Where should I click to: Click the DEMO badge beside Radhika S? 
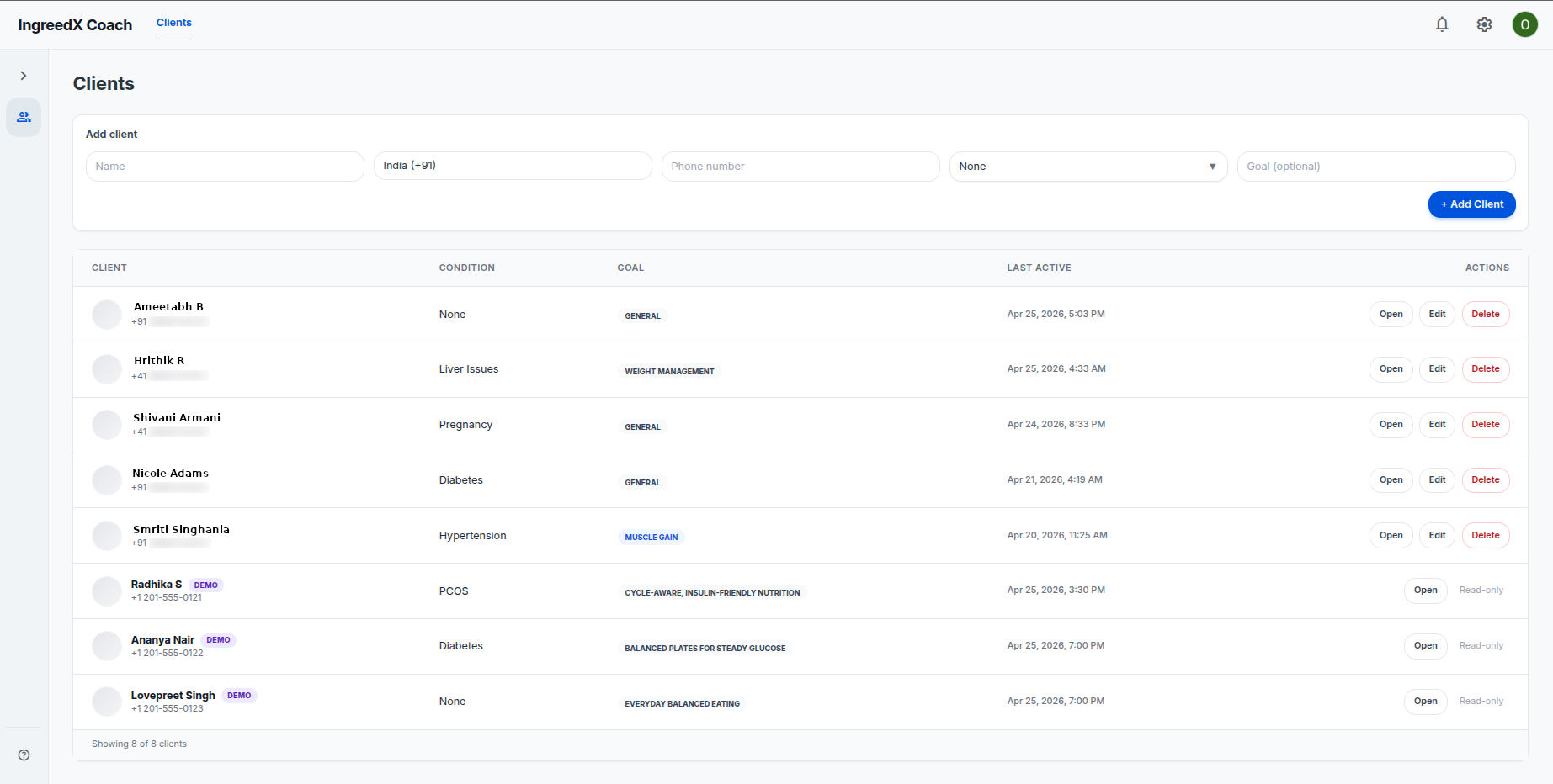point(205,585)
